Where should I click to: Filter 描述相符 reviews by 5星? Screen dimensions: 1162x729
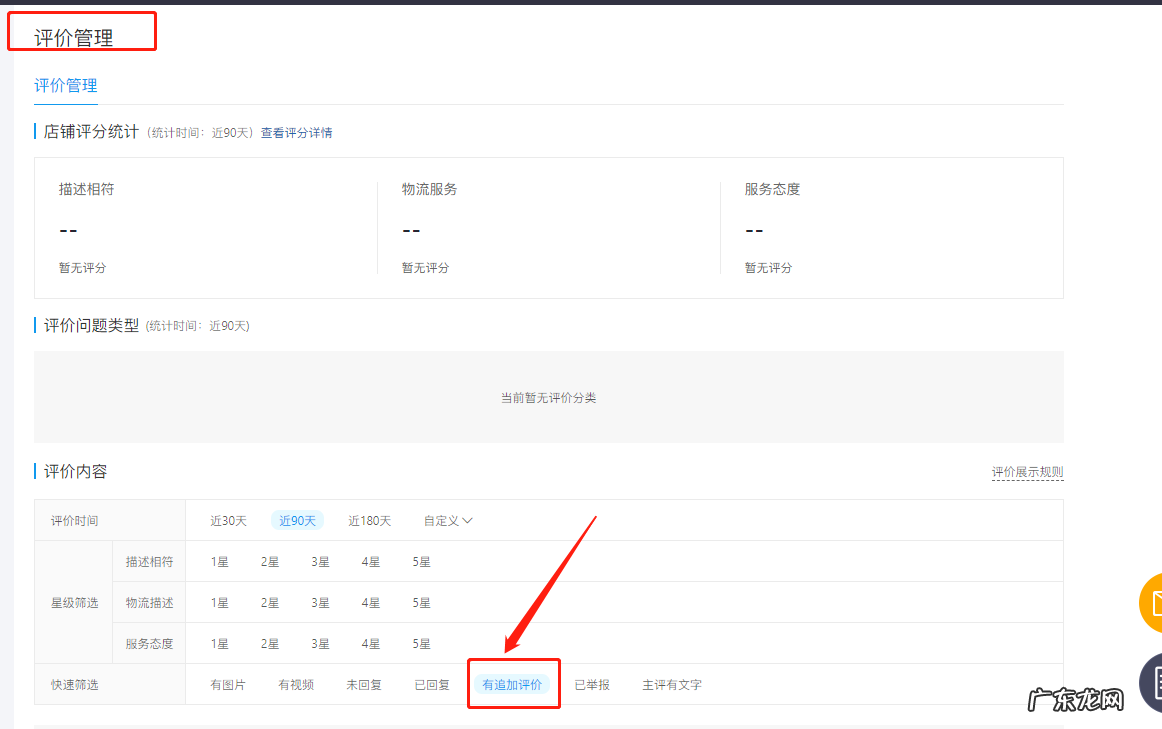coord(420,561)
